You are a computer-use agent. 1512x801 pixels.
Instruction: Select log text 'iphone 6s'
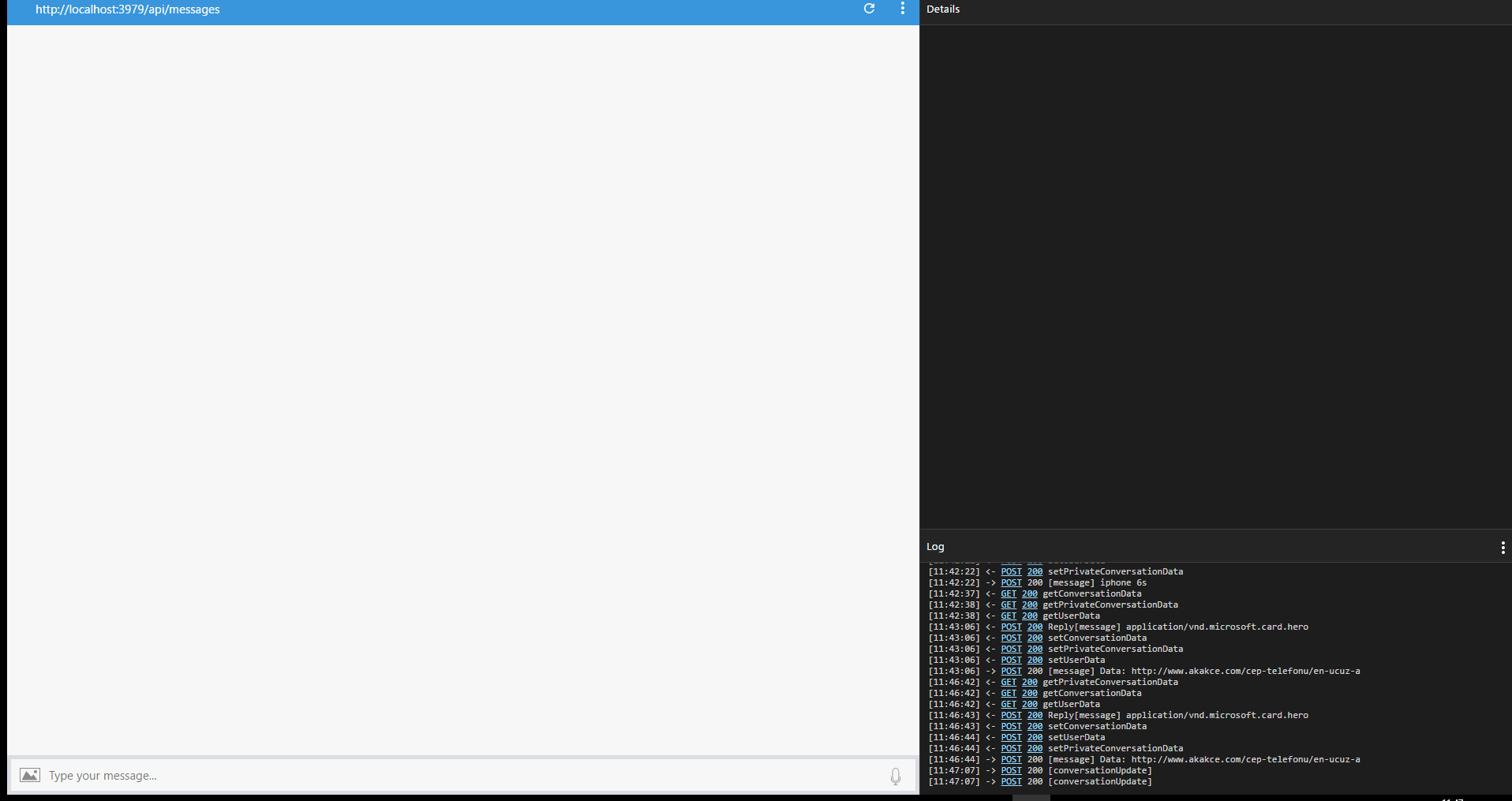pyautogui.click(x=1124, y=582)
